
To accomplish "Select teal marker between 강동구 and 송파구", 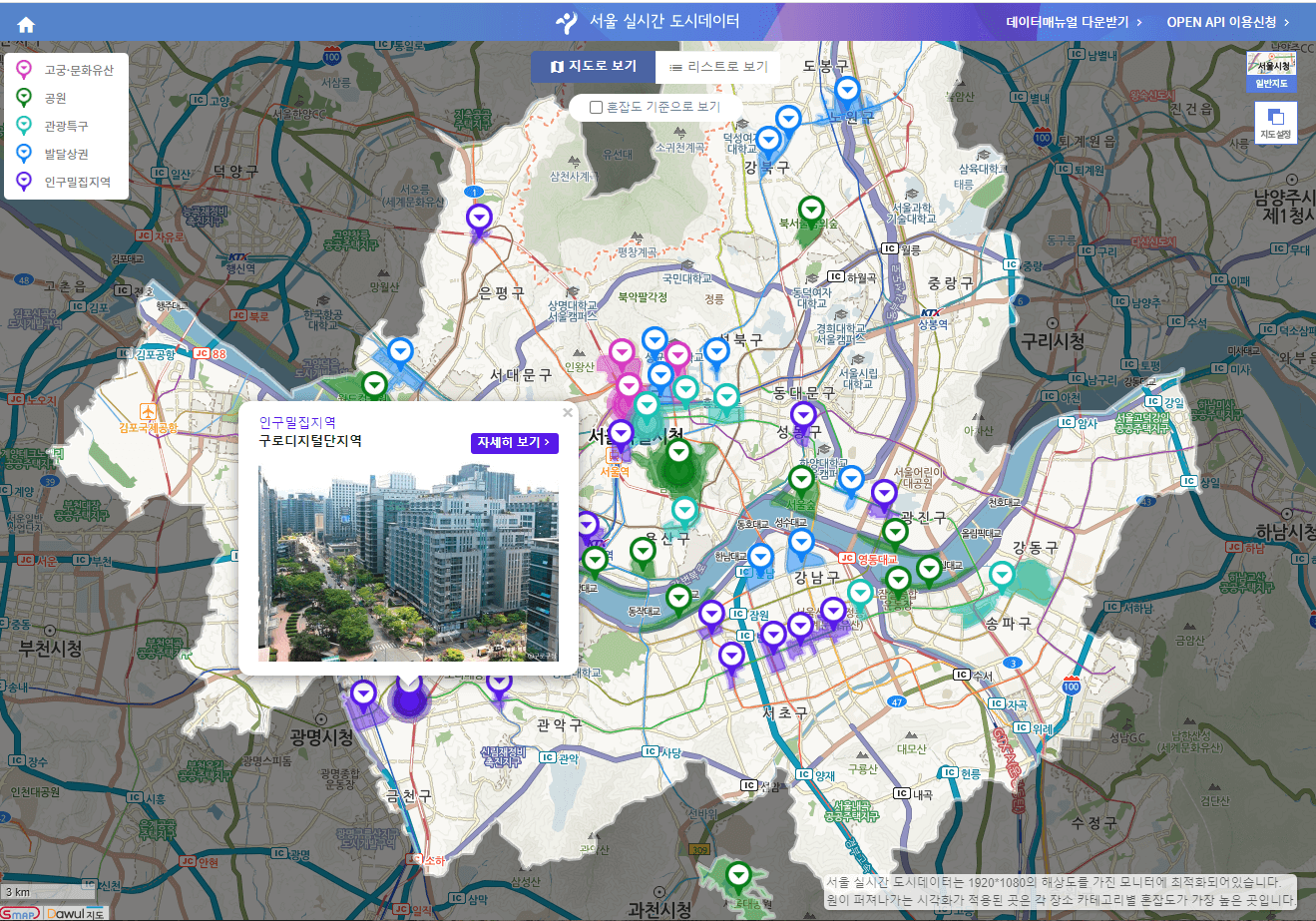I will (1002, 578).
